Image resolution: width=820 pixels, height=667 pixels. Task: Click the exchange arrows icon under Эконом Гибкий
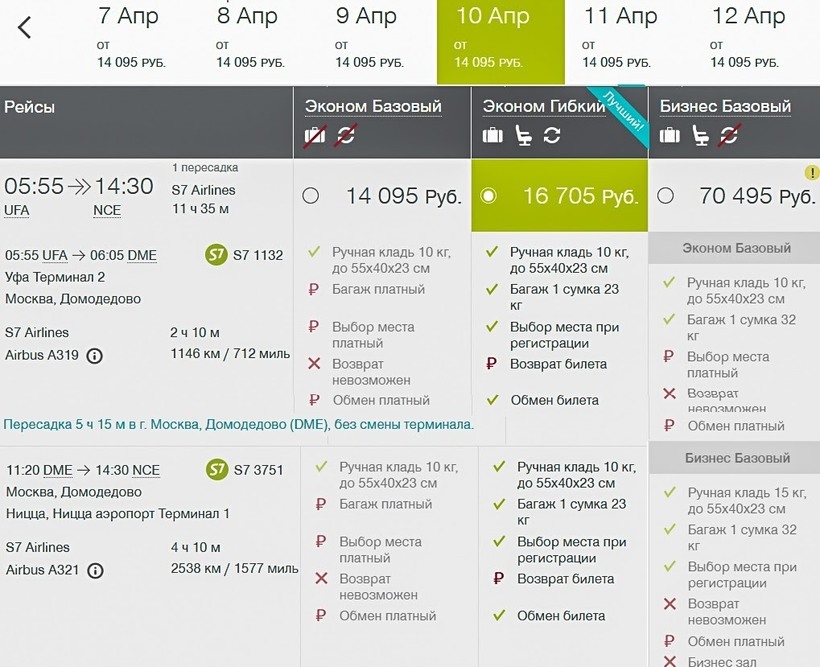click(x=552, y=135)
